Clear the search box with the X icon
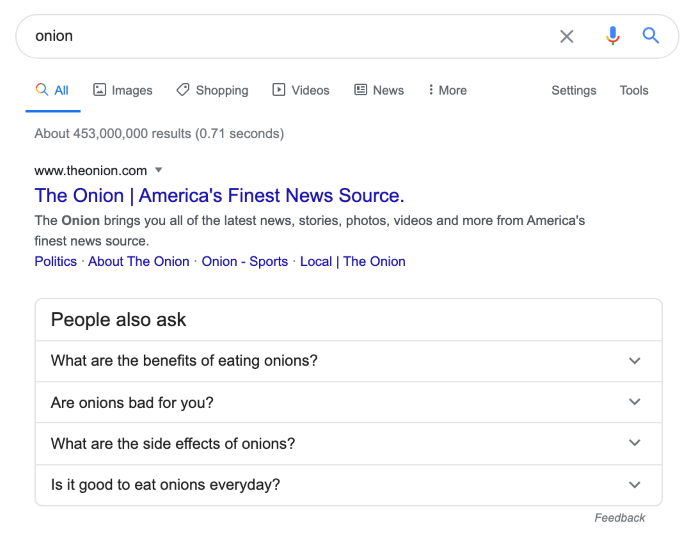 (567, 36)
